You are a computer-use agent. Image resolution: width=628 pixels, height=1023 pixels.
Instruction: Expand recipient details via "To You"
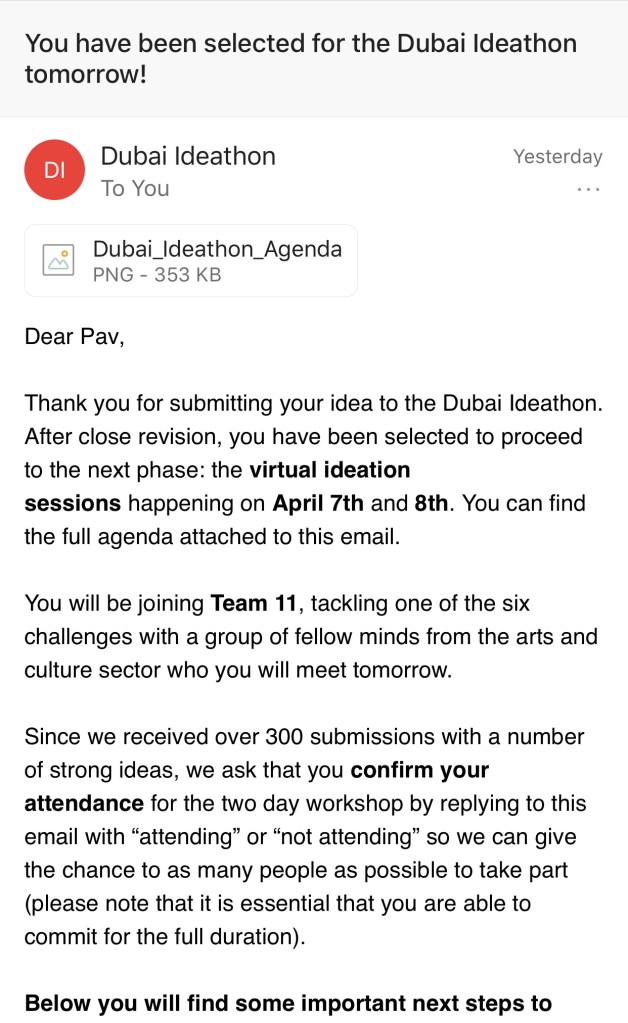[135, 188]
